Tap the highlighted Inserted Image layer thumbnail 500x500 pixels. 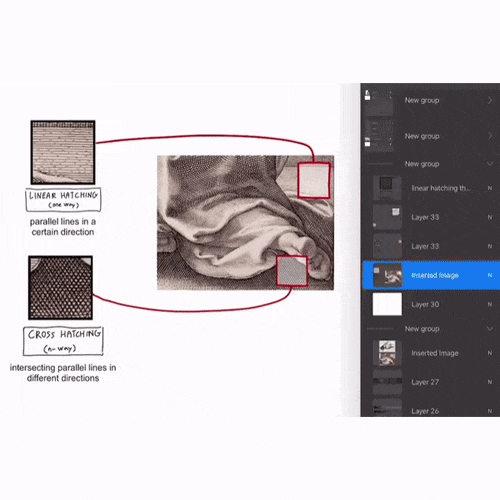[x=387, y=275]
